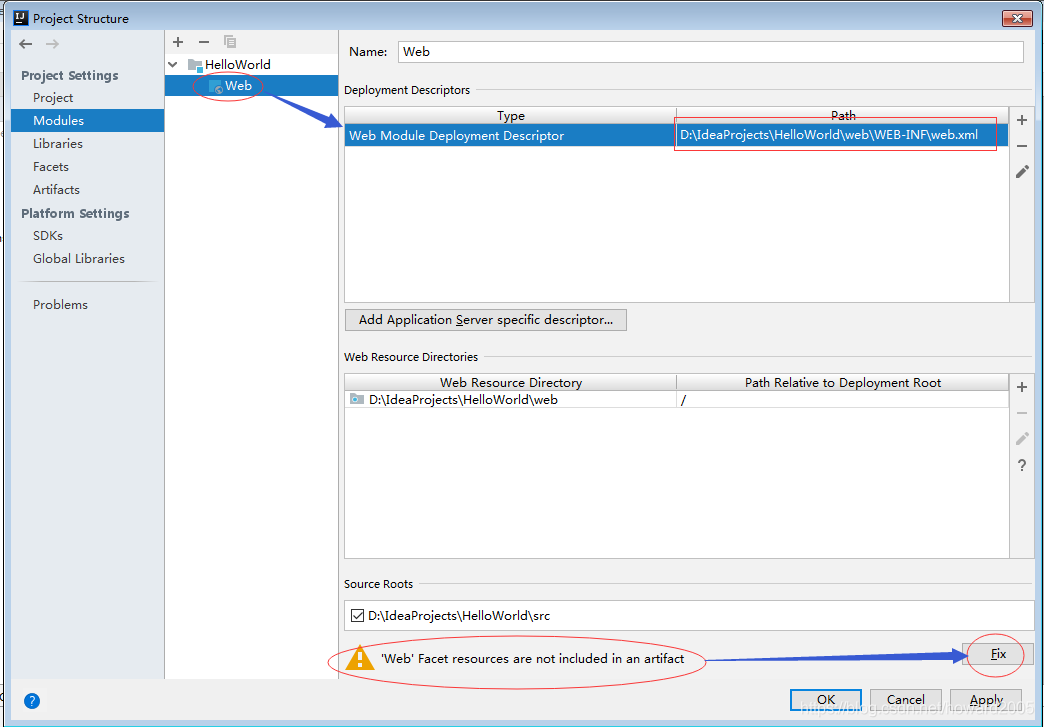Go forward with the right arrow icon
This screenshot has height=727, width=1044.
53,44
